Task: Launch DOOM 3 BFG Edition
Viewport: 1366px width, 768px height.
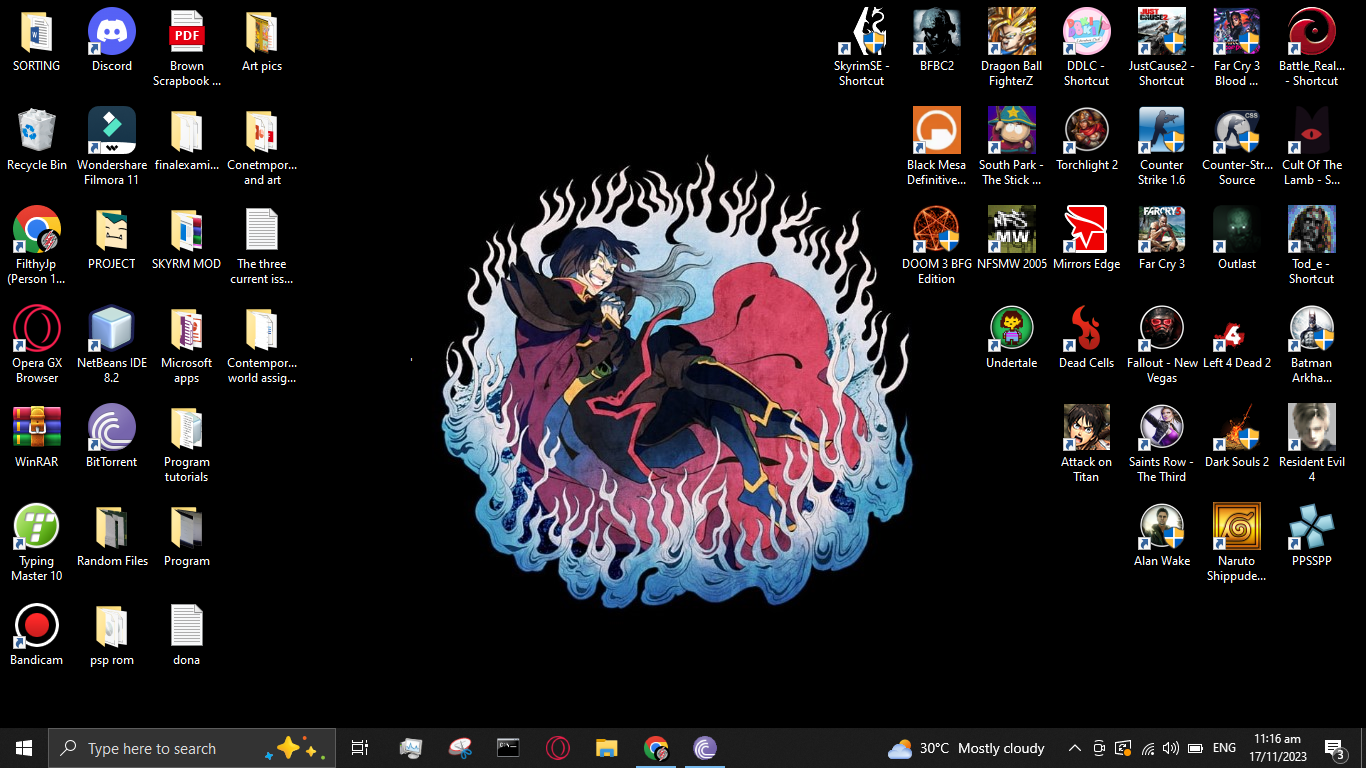Action: pos(937,245)
